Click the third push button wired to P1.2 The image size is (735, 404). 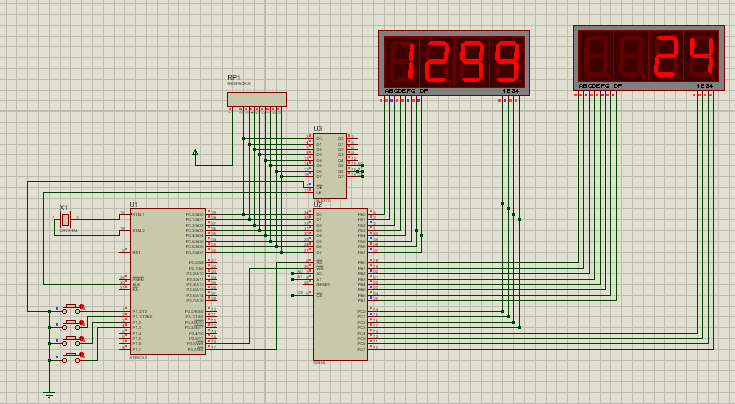pos(71,339)
